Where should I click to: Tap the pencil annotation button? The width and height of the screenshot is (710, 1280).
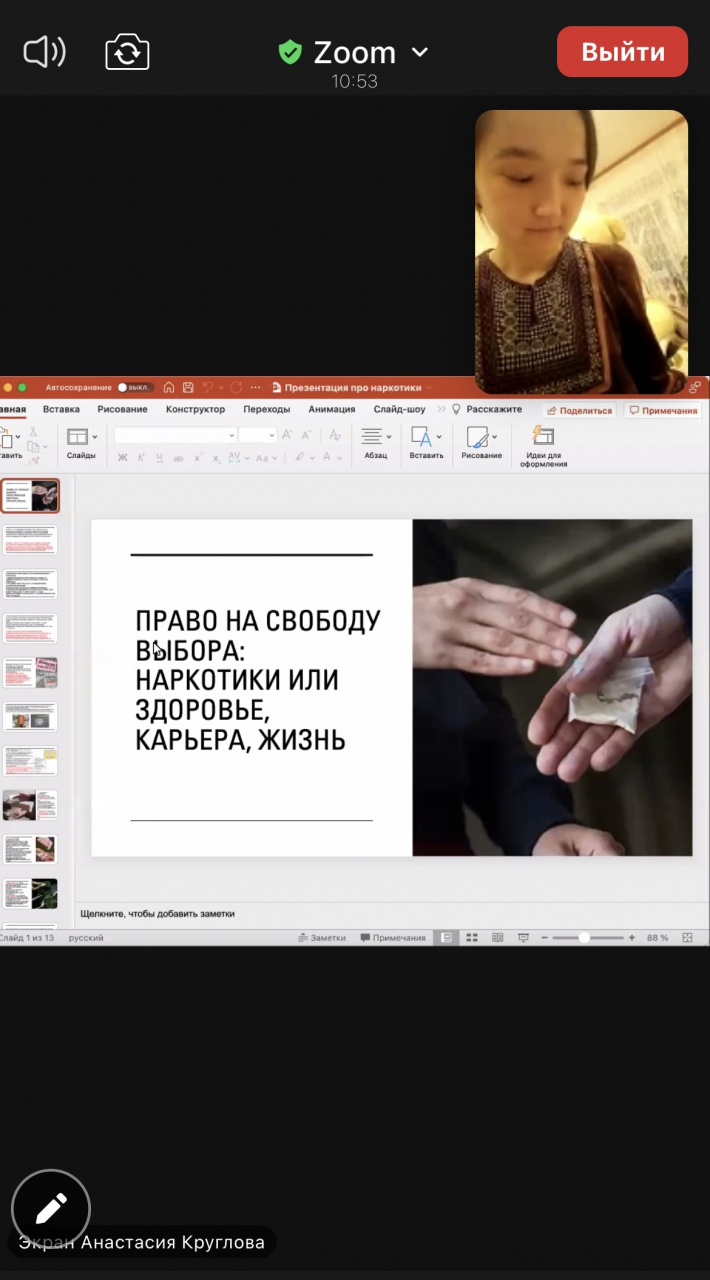tap(51, 1209)
